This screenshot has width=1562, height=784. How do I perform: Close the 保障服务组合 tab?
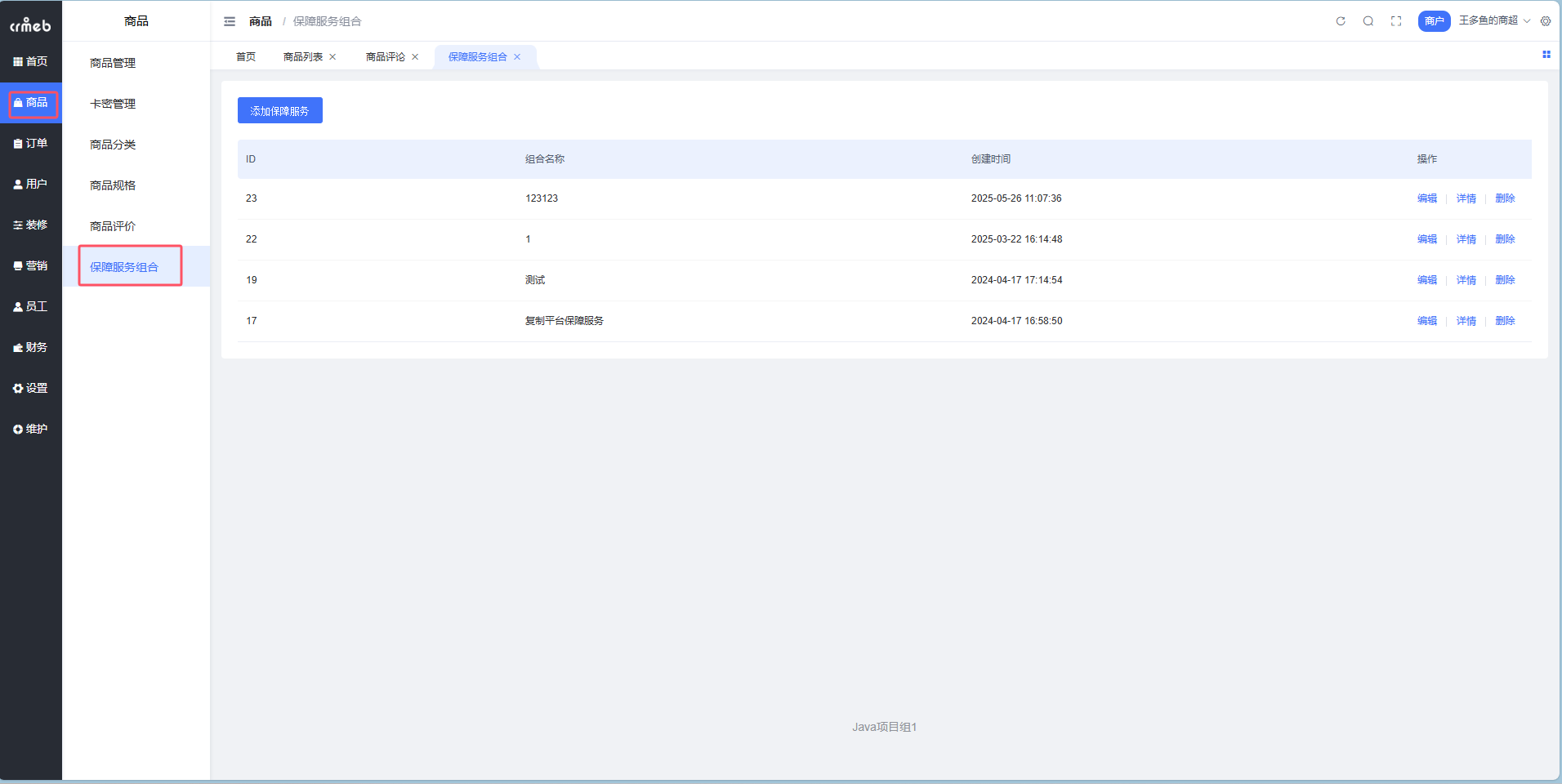pos(517,57)
